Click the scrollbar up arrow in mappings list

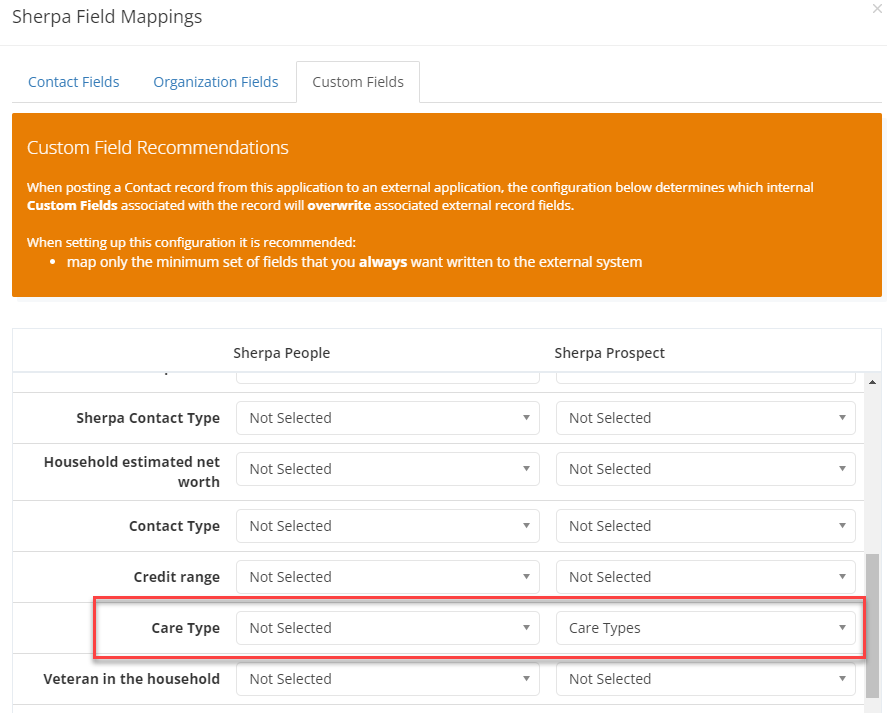pyautogui.click(x=872, y=383)
